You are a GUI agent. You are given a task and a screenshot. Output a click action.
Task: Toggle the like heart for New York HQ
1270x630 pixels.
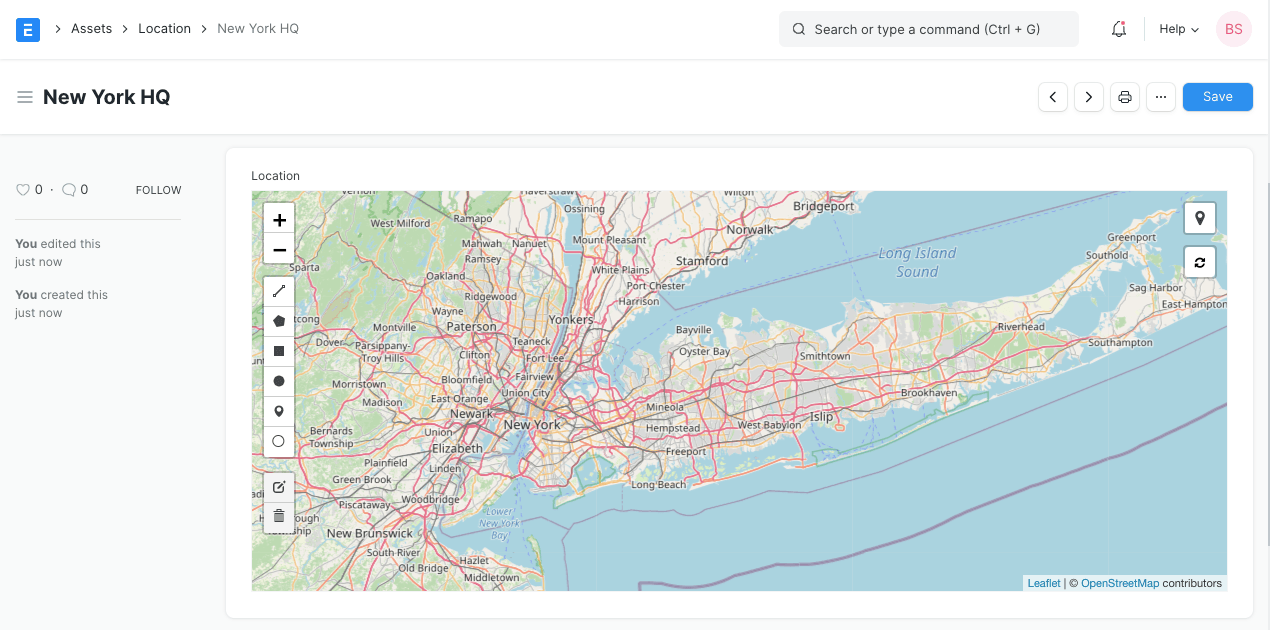click(x=22, y=189)
